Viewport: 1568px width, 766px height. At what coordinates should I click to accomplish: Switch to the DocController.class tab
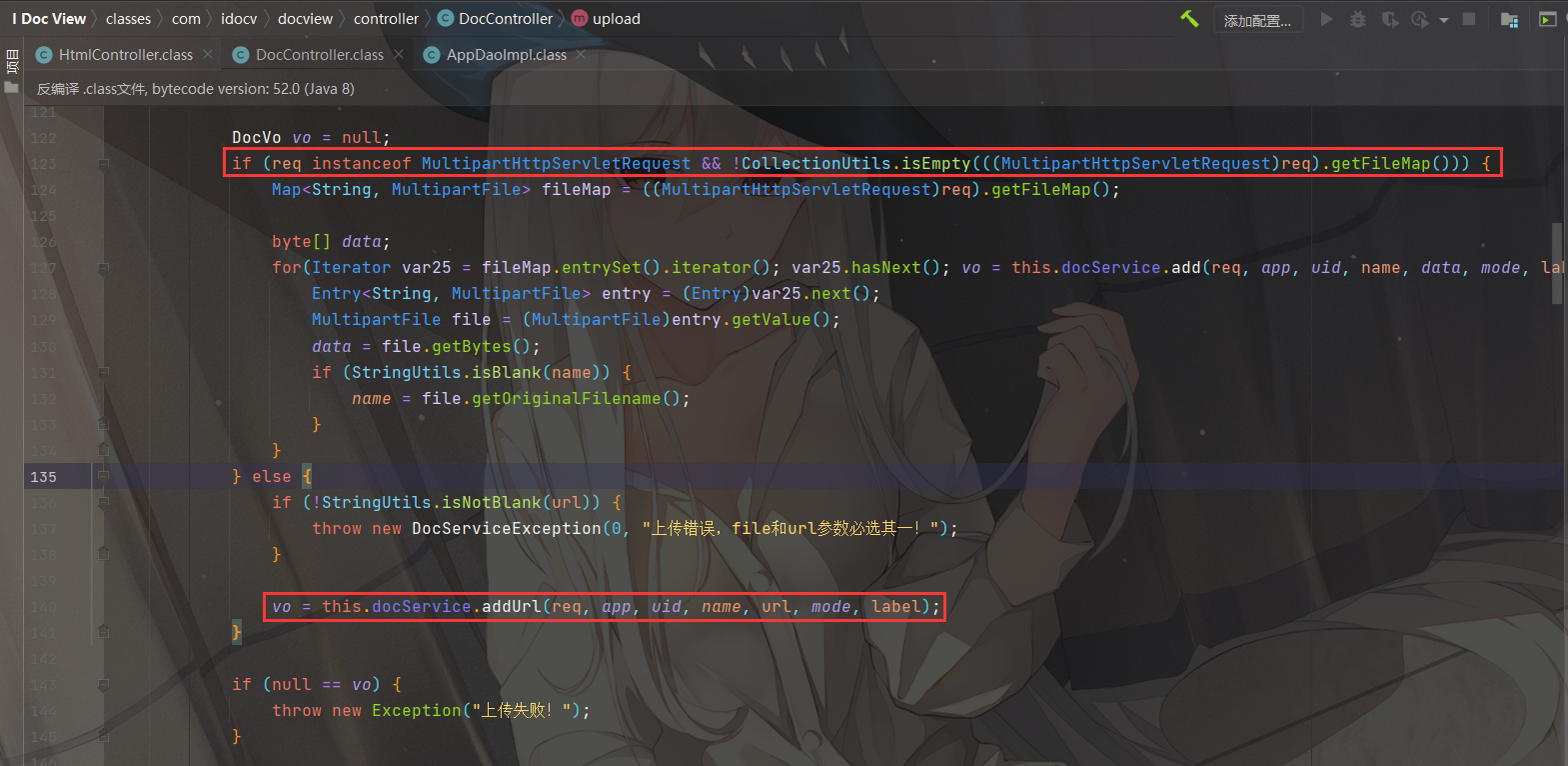(319, 55)
